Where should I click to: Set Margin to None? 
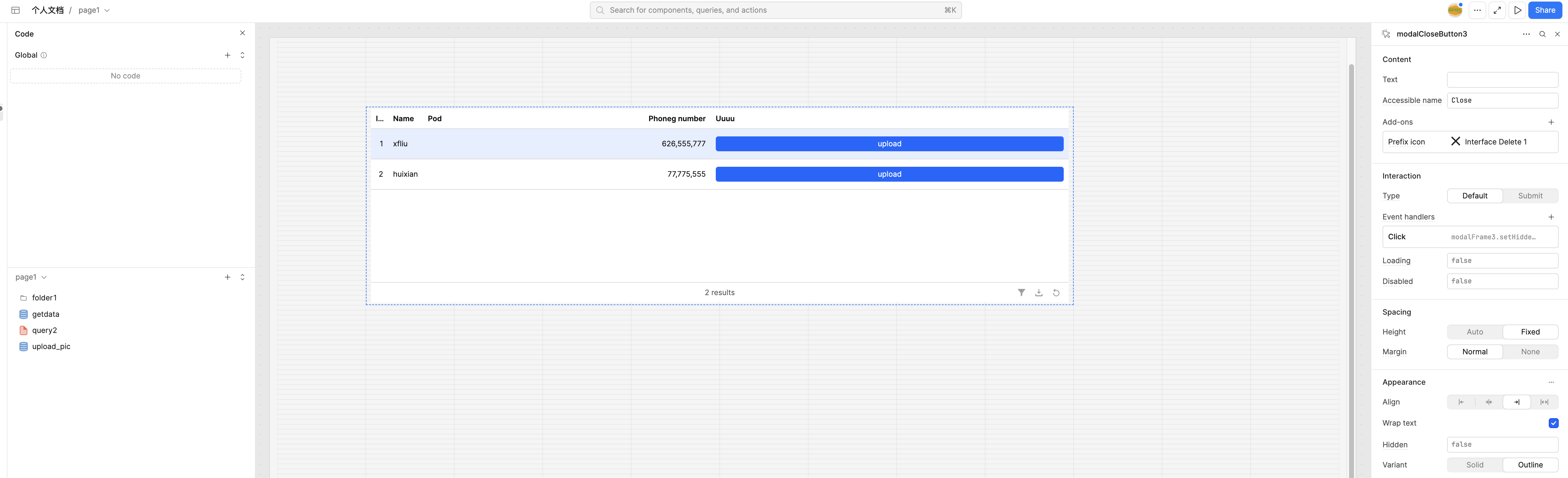coord(1530,352)
